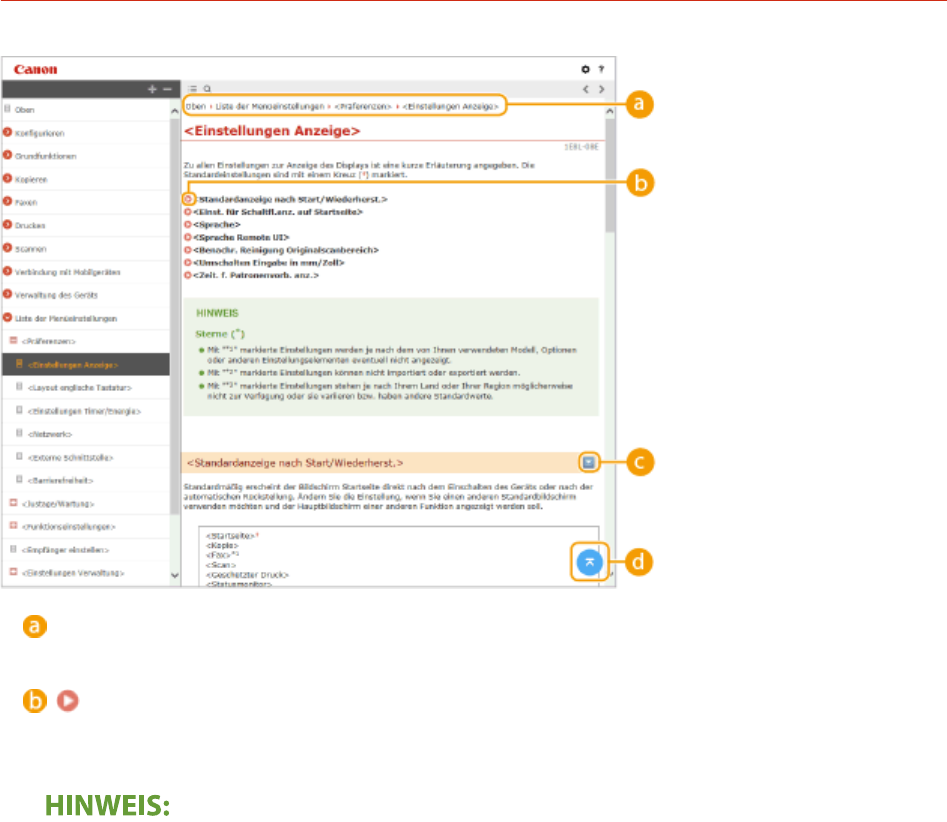Go to next page arrow

click(602, 89)
